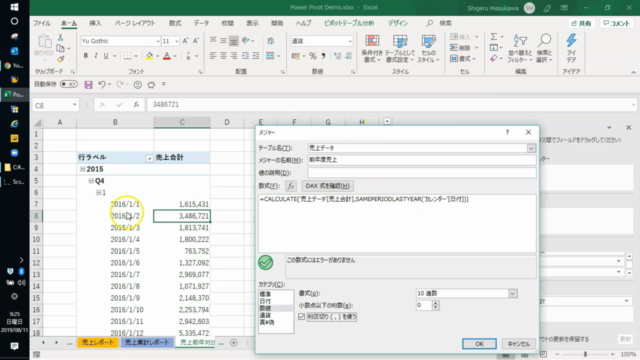Click the decrease font size icon
Viewport: 640px width, 360px height.
click(196, 41)
